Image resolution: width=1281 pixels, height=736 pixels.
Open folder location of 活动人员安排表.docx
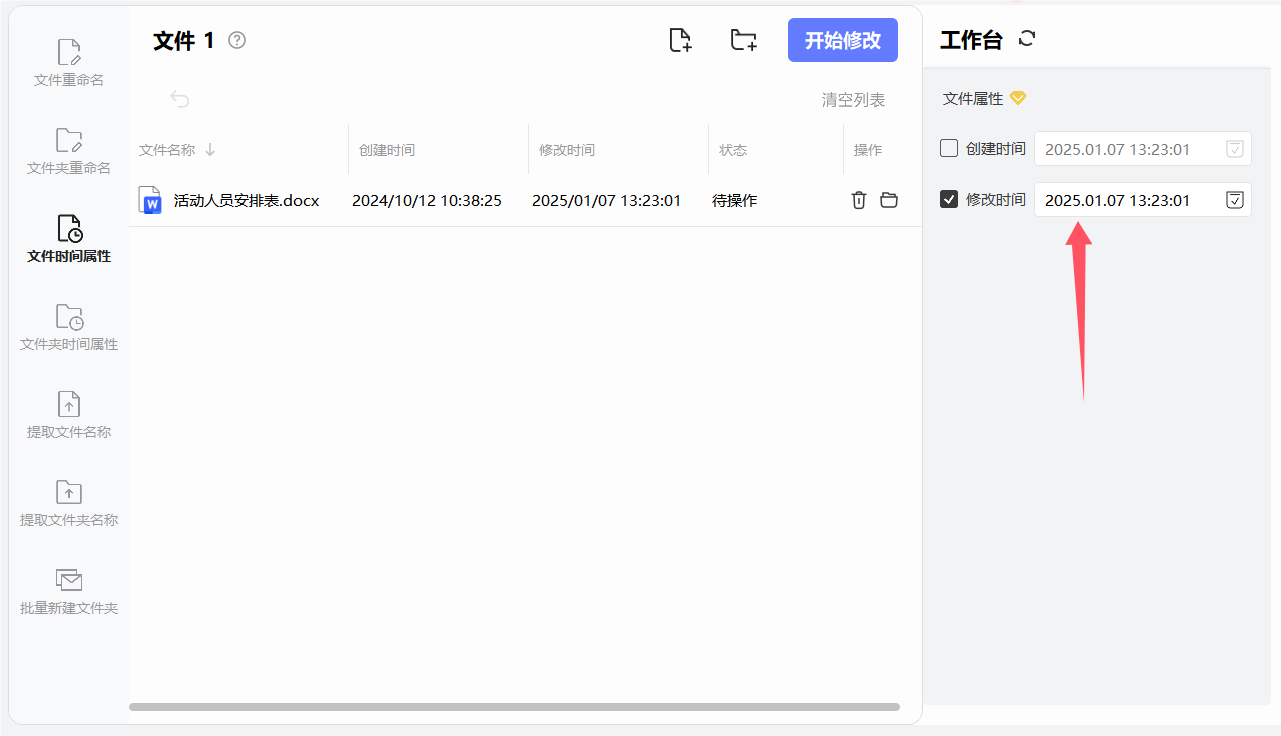[889, 200]
